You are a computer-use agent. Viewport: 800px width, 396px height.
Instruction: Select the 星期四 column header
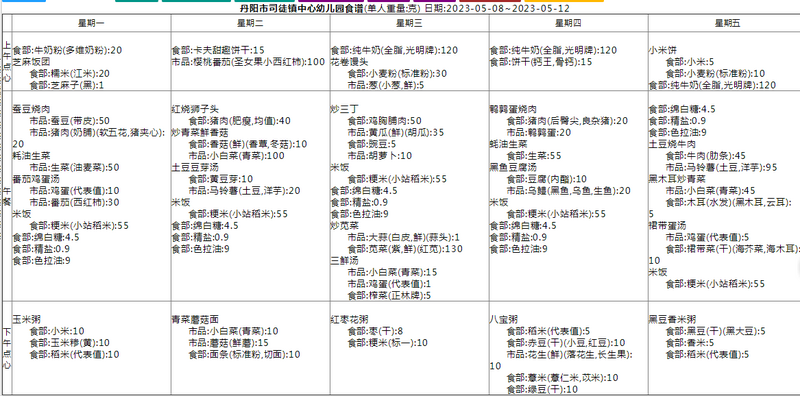pos(568,23)
